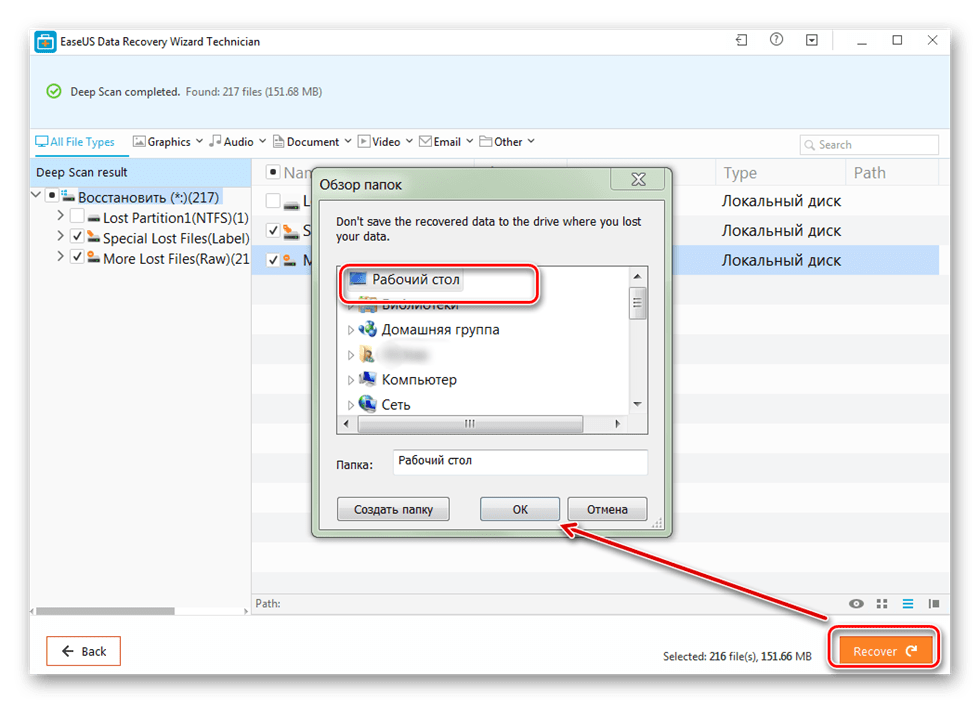Select Домашняя группа in folder tree
The image size is (980, 704).
coord(440,329)
